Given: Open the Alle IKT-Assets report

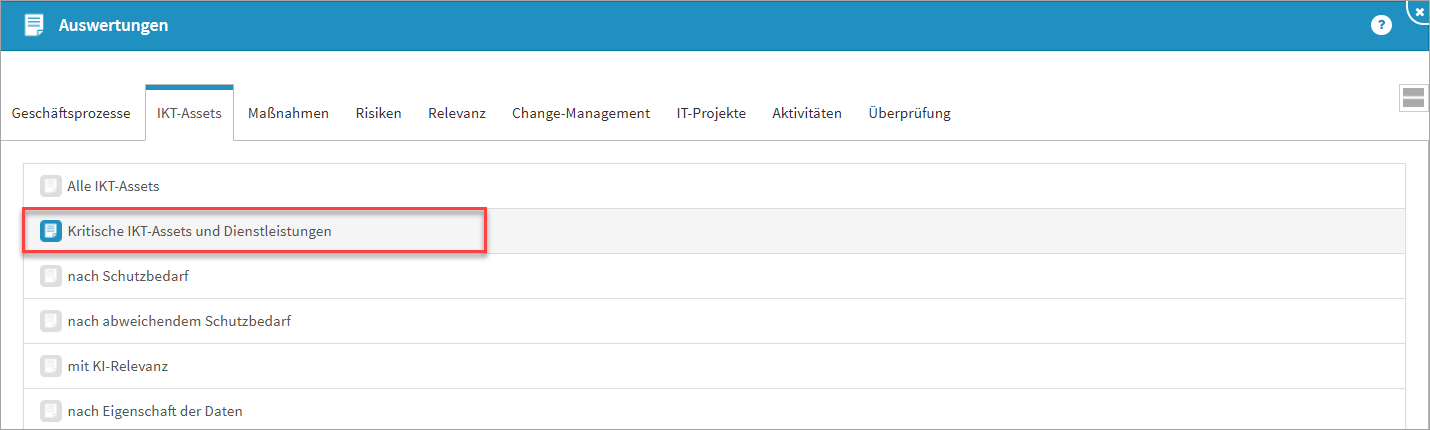Looking at the screenshot, I should pos(113,186).
